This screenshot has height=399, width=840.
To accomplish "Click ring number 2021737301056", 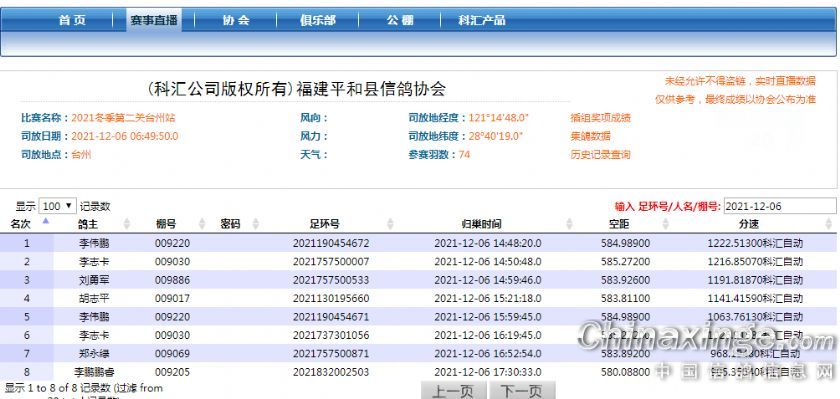I will coord(331,335).
